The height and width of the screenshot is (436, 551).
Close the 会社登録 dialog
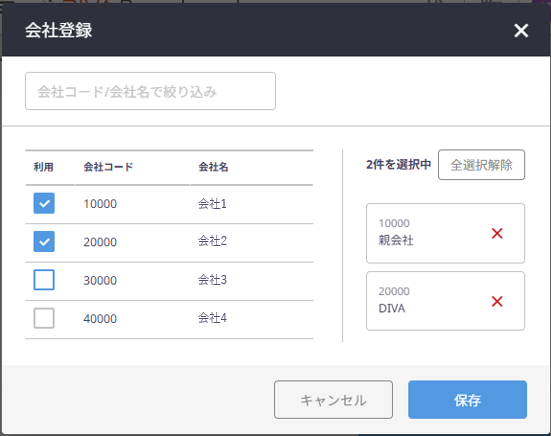(521, 31)
